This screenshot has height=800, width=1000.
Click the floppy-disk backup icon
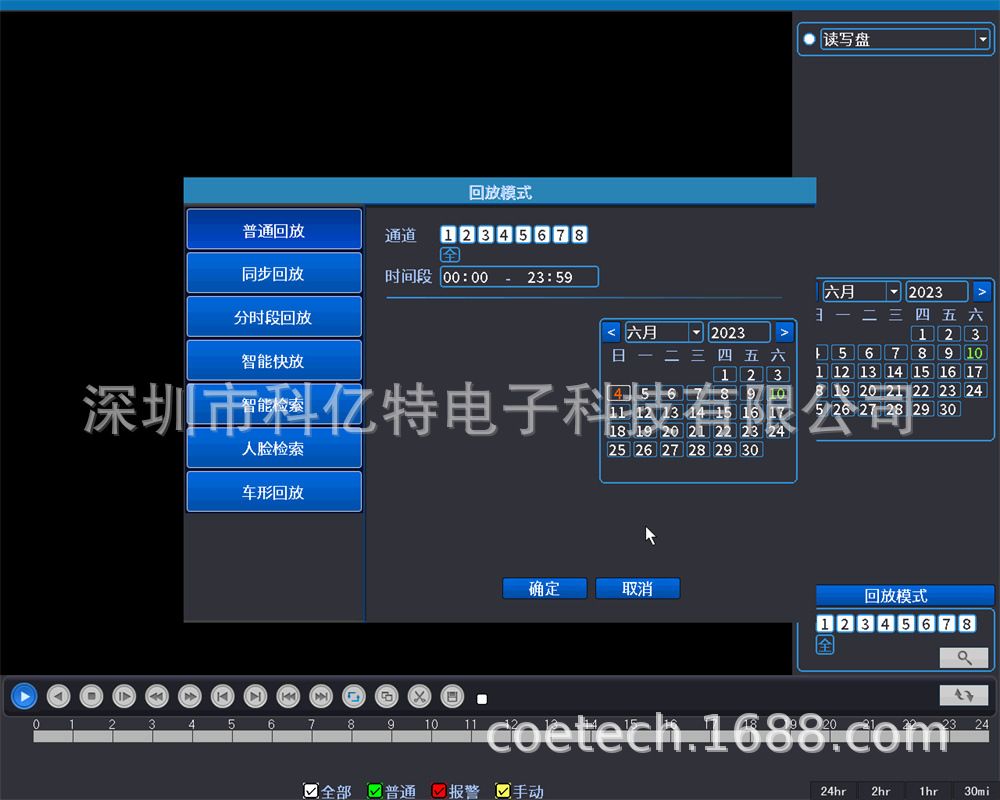tap(452, 696)
